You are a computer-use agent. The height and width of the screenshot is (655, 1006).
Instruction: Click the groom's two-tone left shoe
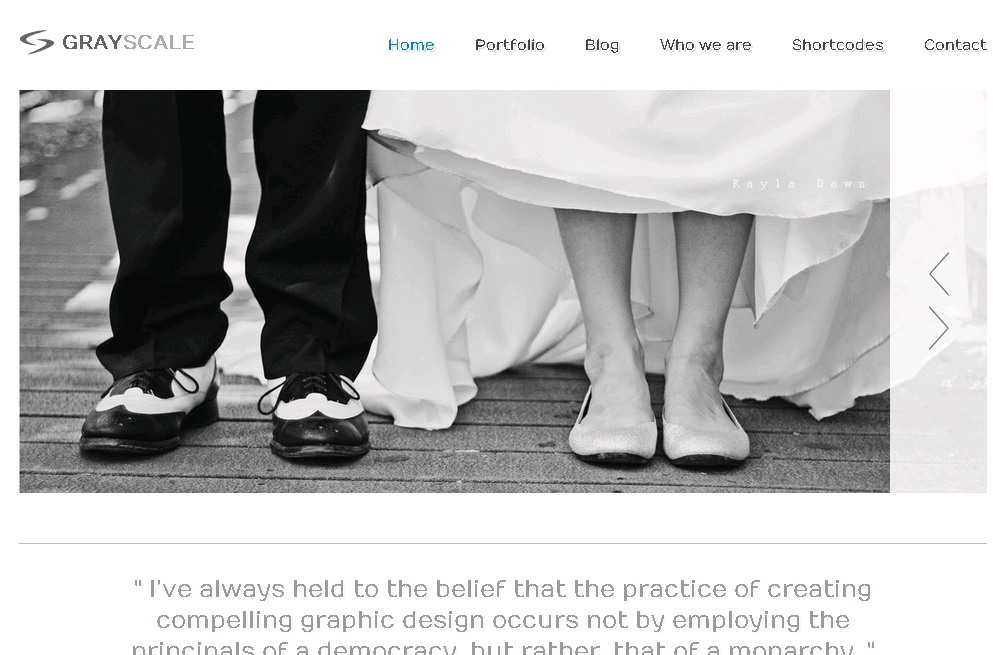click(151, 407)
